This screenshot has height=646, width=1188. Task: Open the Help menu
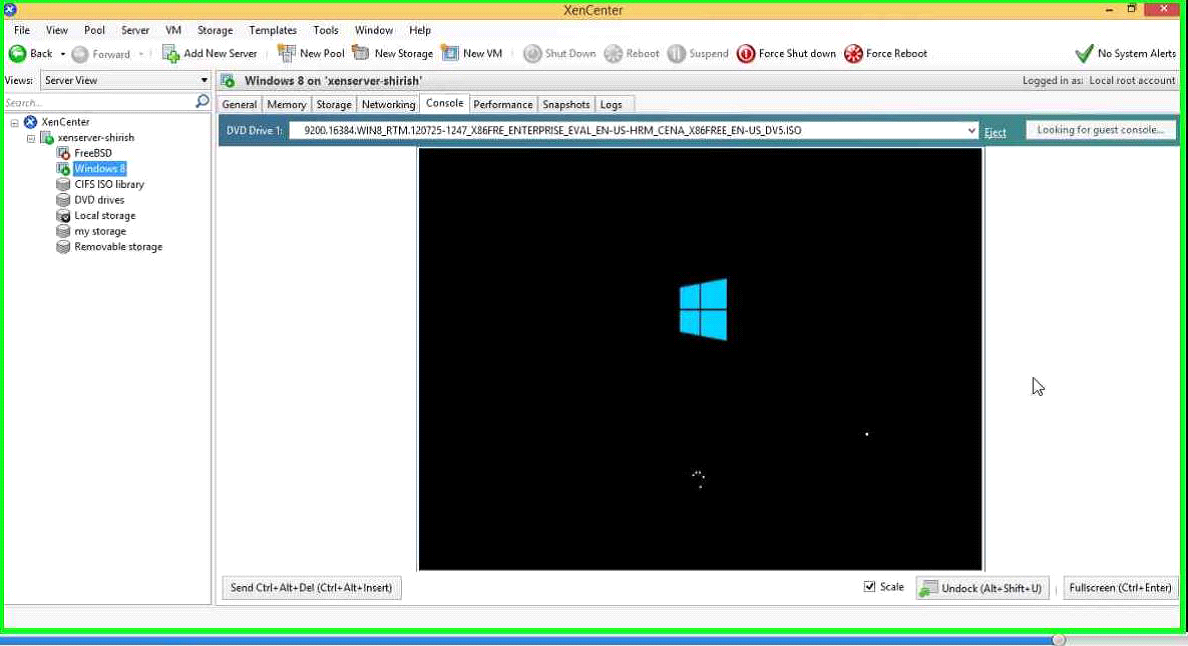click(x=420, y=30)
